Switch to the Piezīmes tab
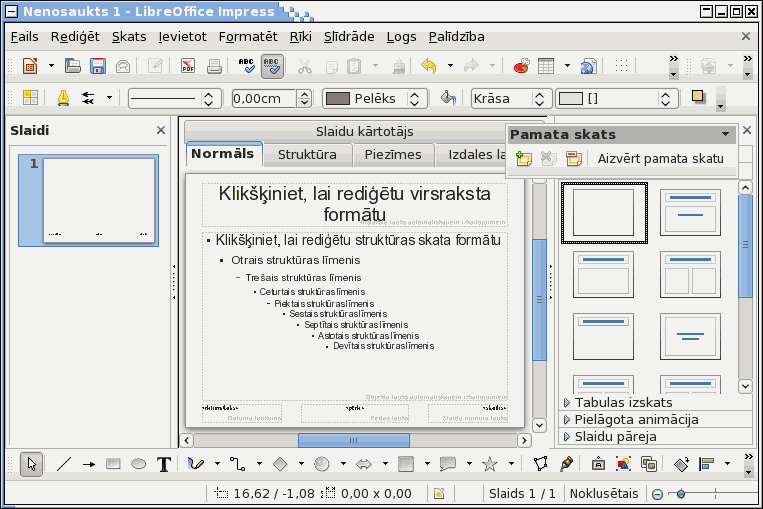The width and height of the screenshot is (763, 509). (393, 155)
